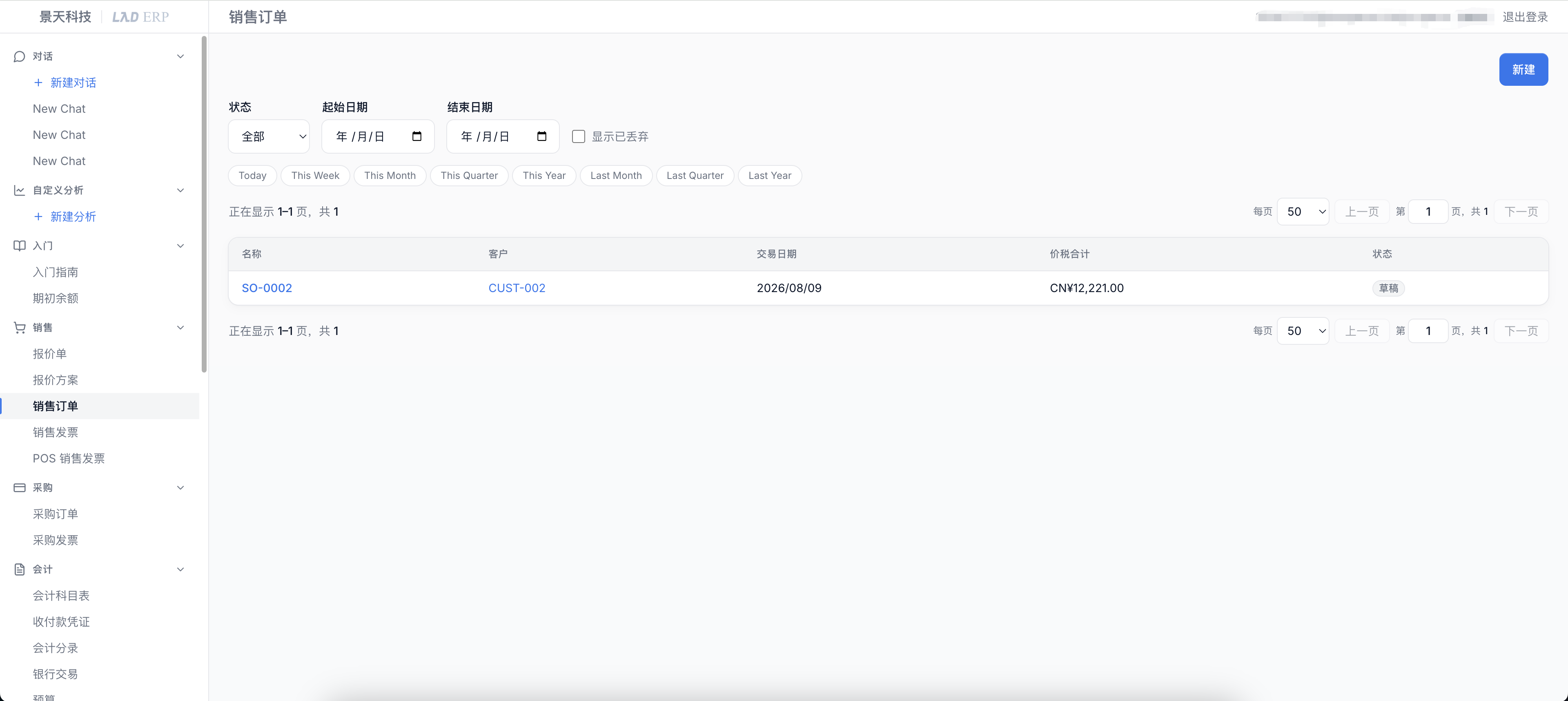Filter orders by Last Month
This screenshot has width=1568, height=701.
pos(616,175)
